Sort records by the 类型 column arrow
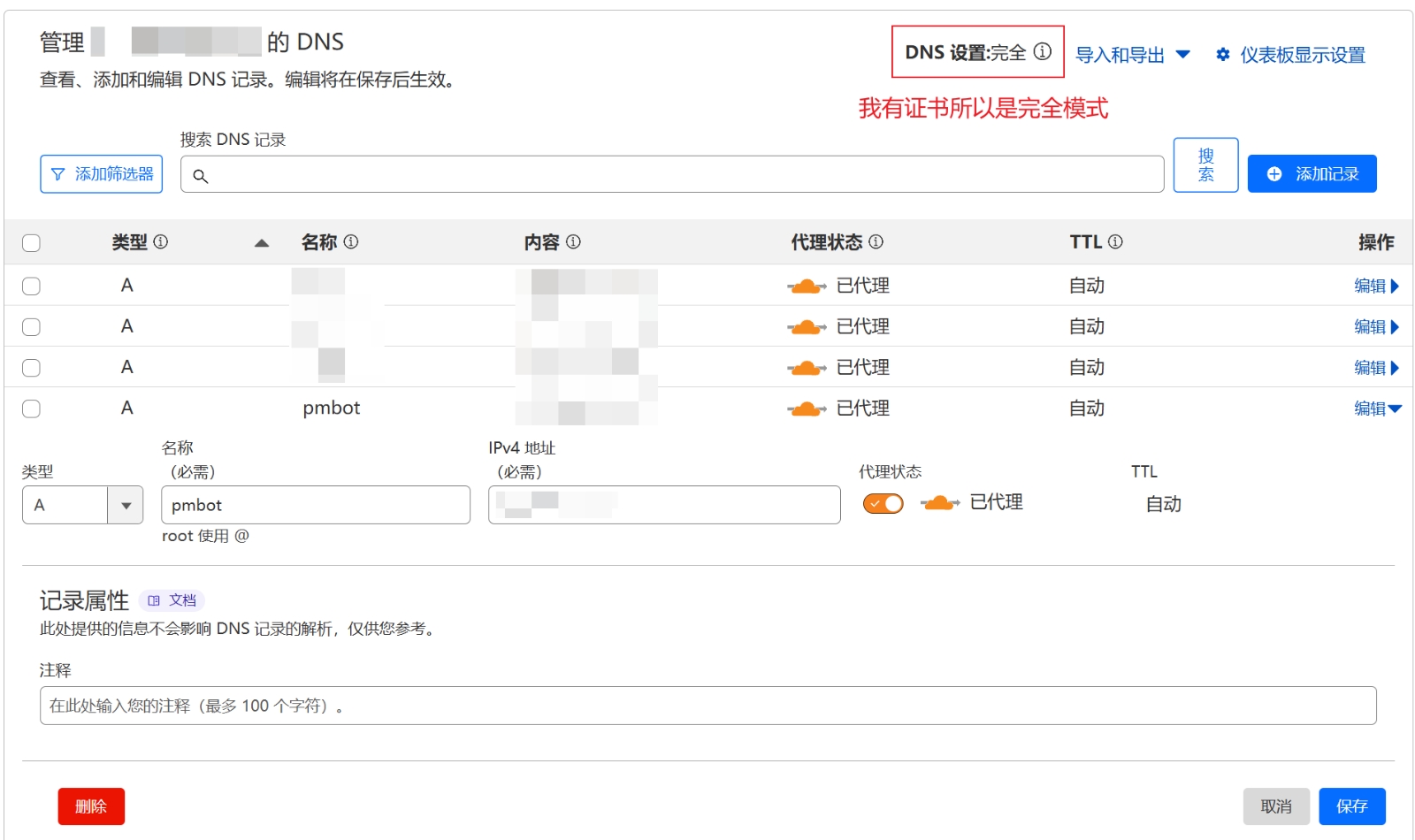Viewport: 1415px width, 840px height. [x=261, y=243]
